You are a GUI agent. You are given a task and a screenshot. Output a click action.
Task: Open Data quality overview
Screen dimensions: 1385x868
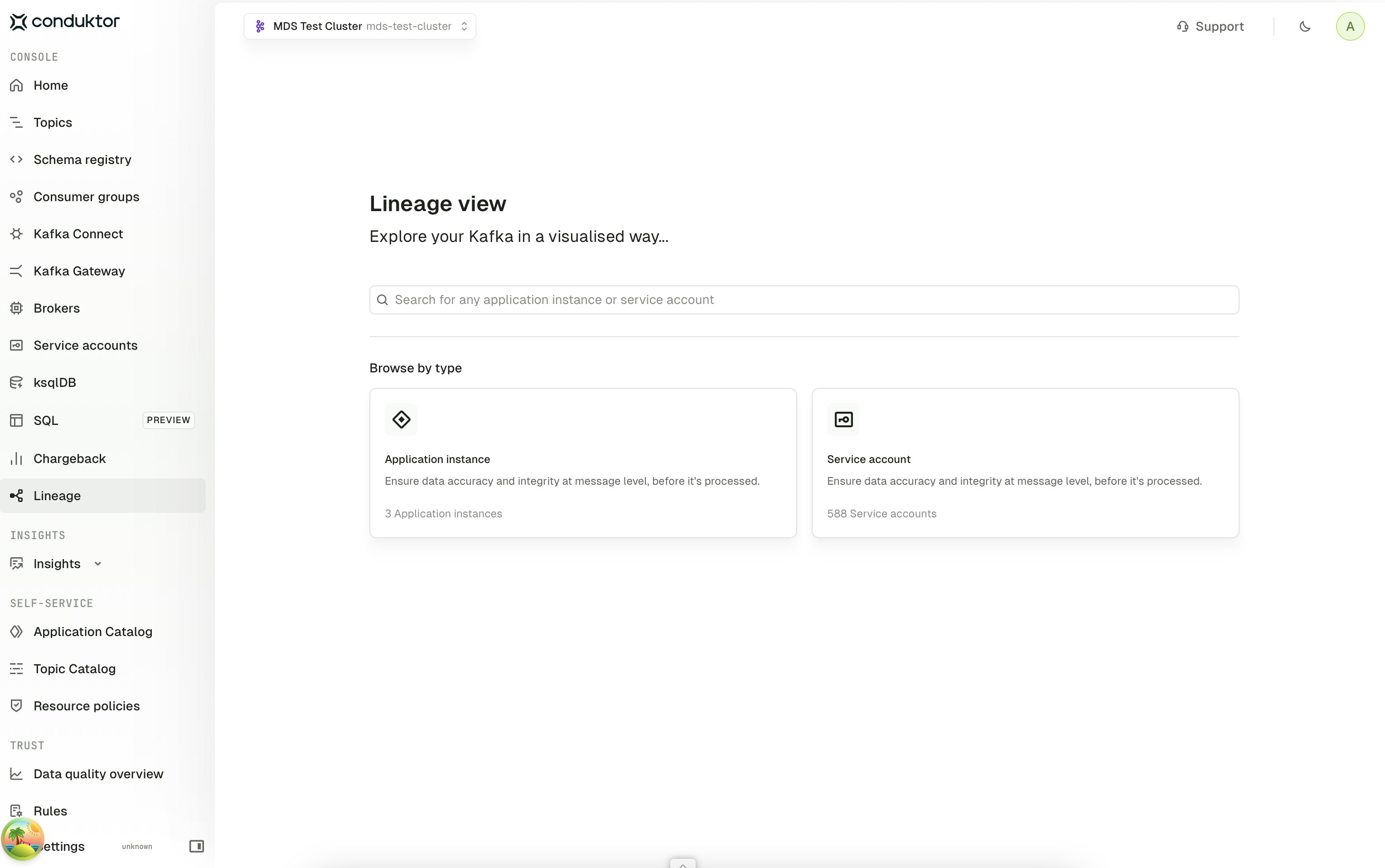pyautogui.click(x=103, y=774)
